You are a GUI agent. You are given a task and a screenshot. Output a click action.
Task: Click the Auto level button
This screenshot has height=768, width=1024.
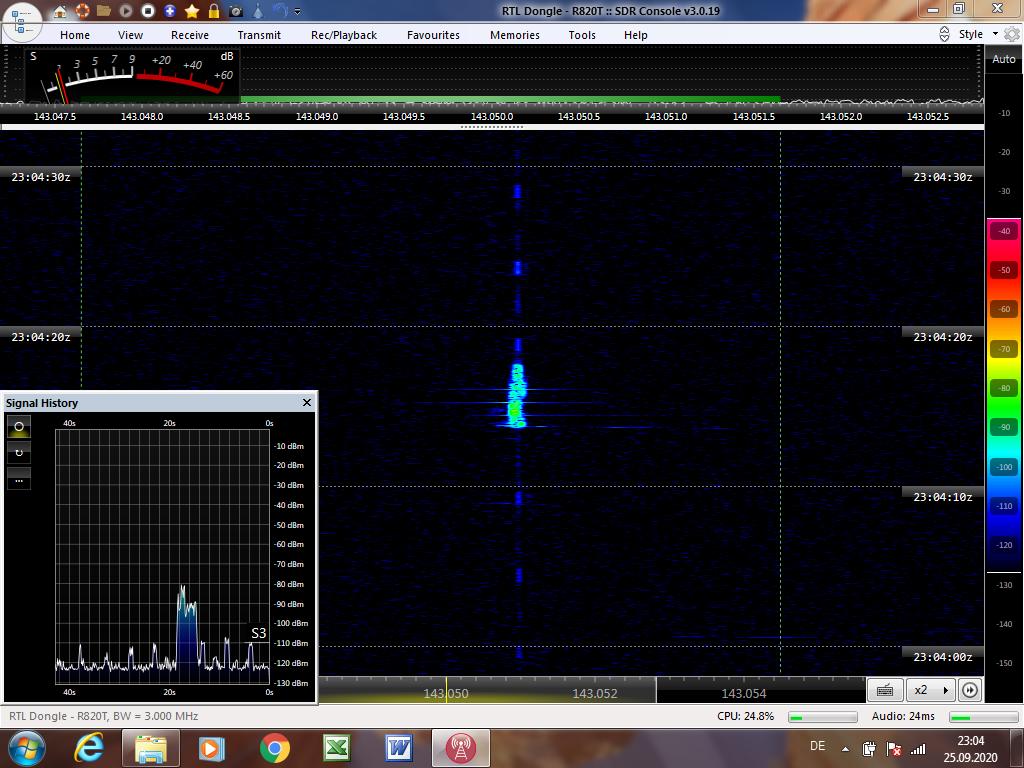[x=1004, y=59]
